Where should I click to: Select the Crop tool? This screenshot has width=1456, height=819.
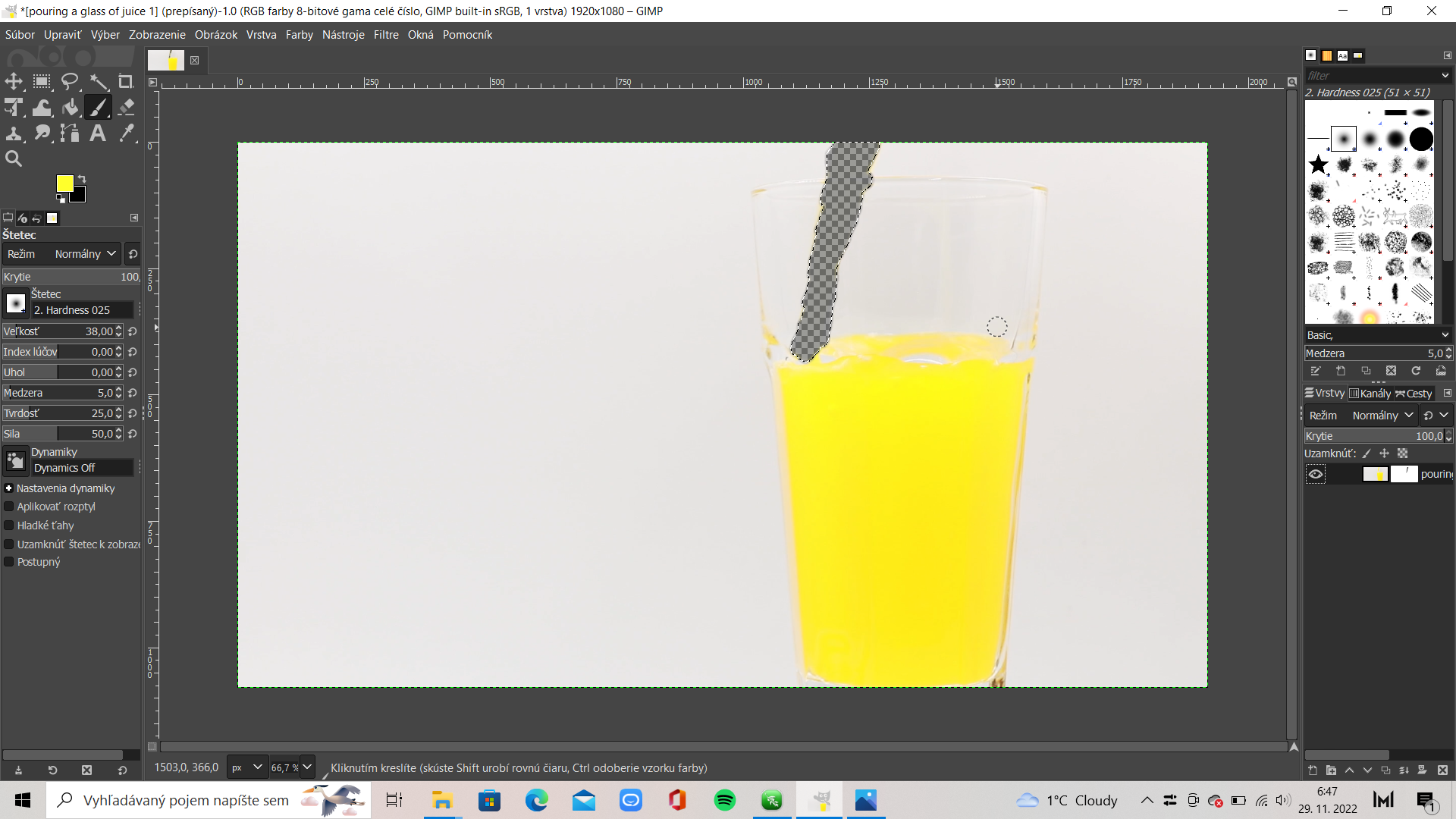126,82
